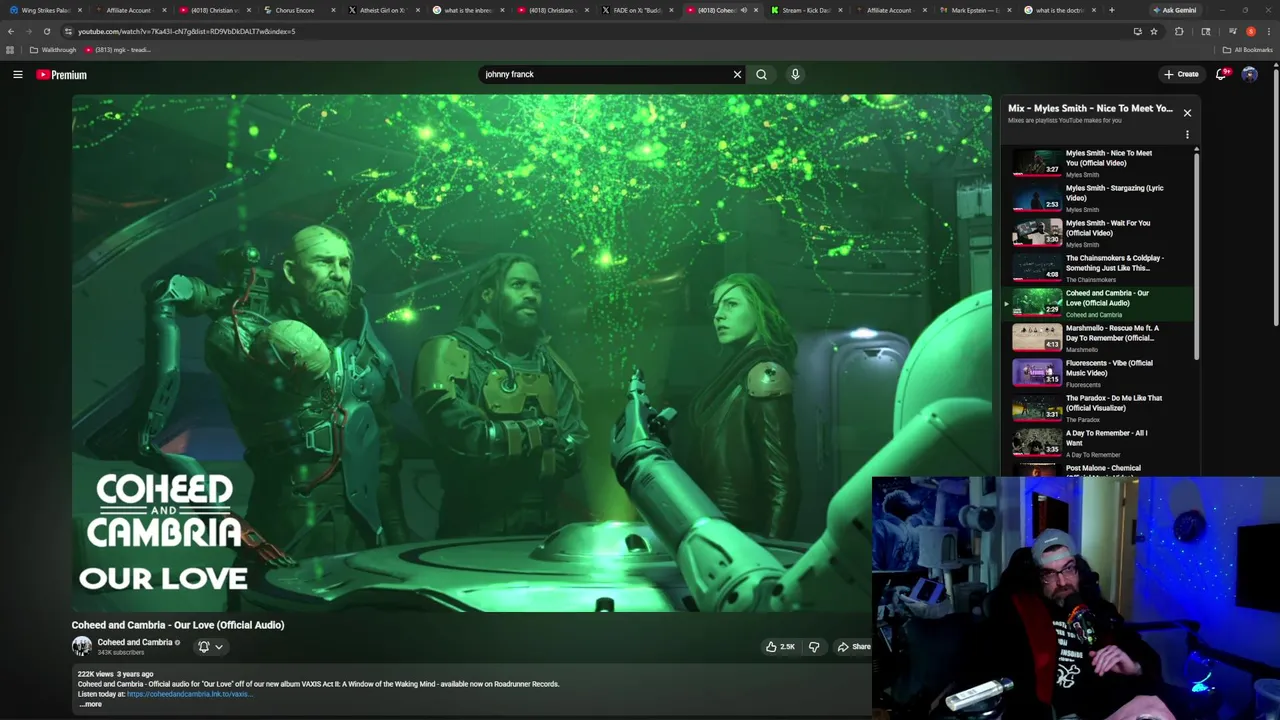
Task: Click the address bar URL
Action: click(187, 31)
